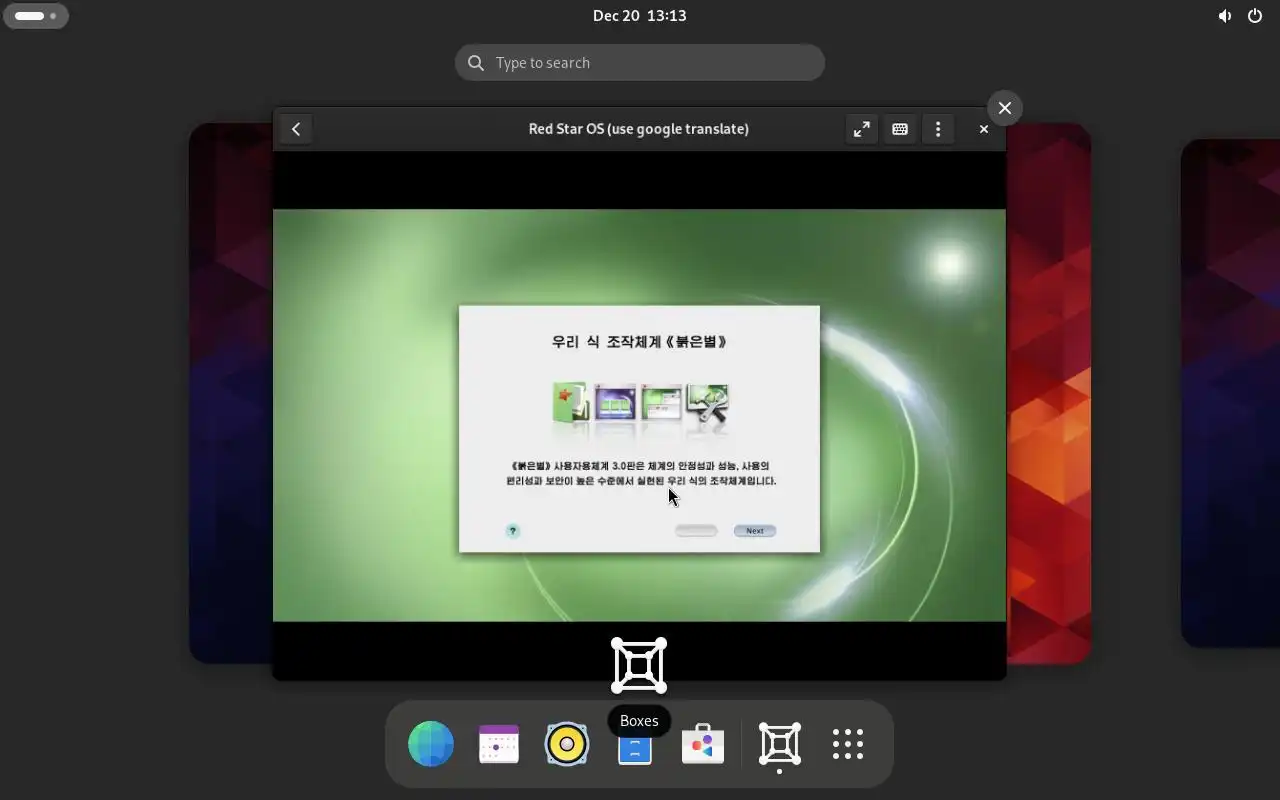Click the search field "Type to search"

pyautogui.click(x=640, y=63)
